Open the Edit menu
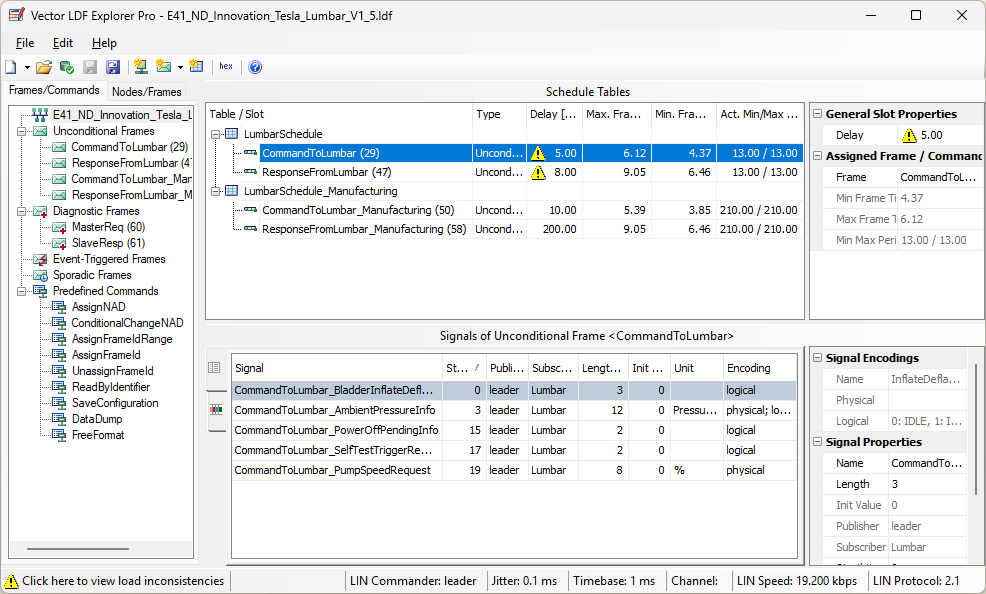Image resolution: width=986 pixels, height=594 pixels. pyautogui.click(x=63, y=43)
